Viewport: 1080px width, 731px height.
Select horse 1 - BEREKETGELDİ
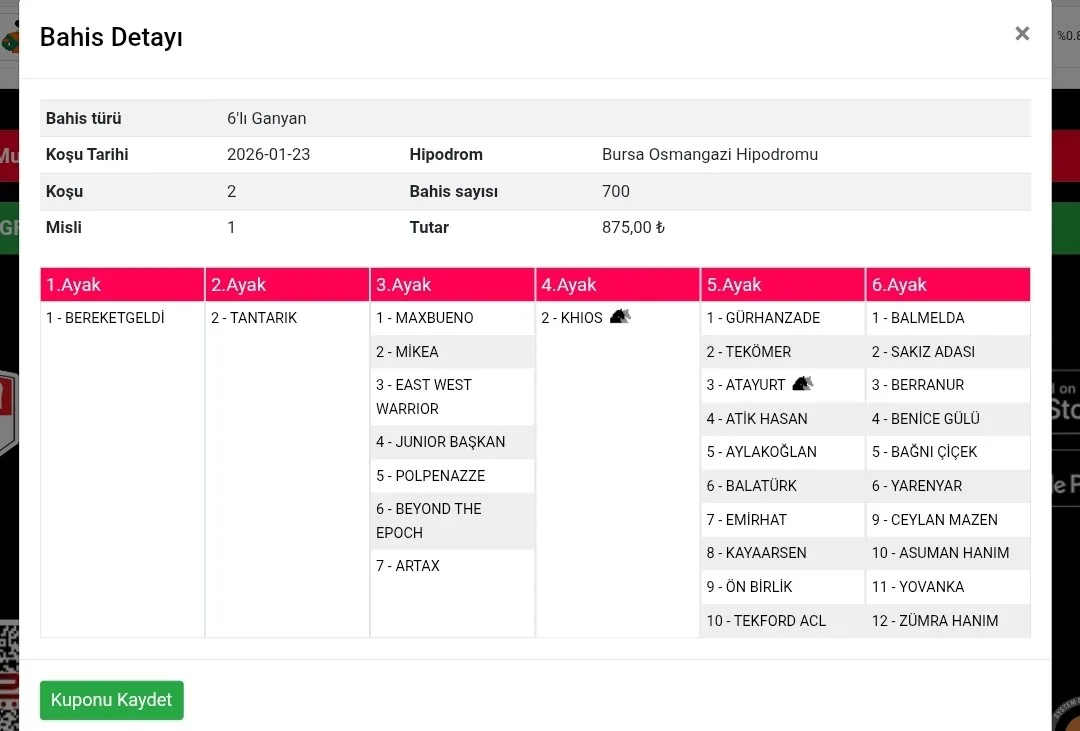point(105,318)
